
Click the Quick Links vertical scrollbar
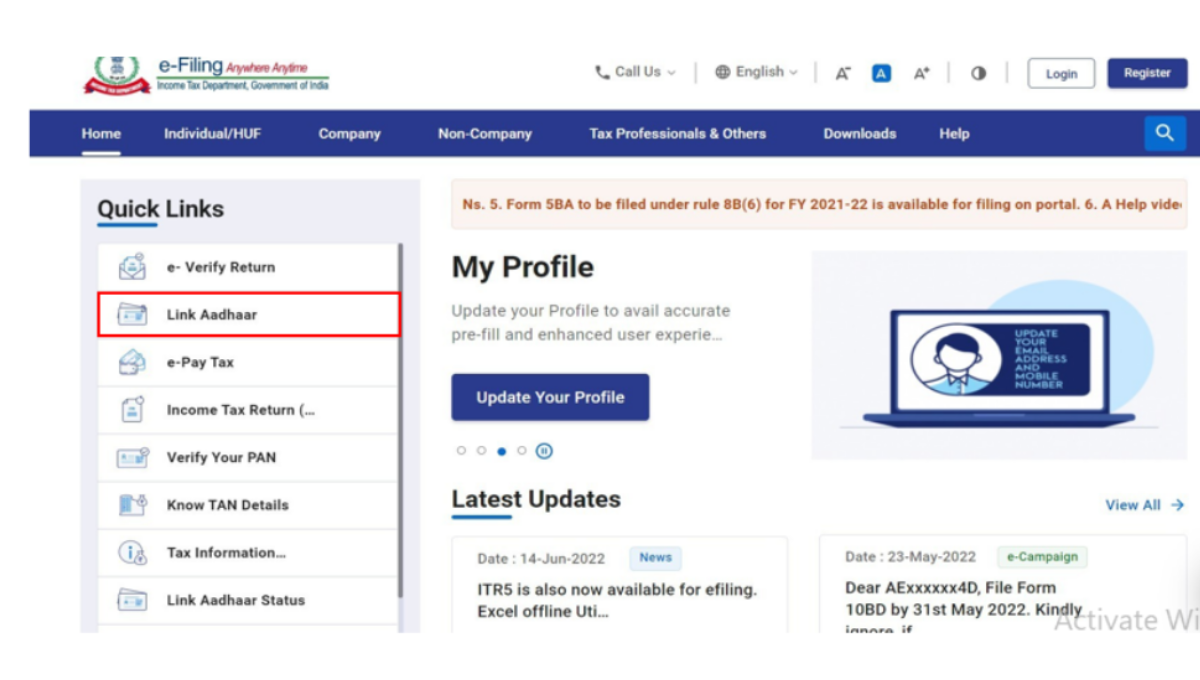400,420
